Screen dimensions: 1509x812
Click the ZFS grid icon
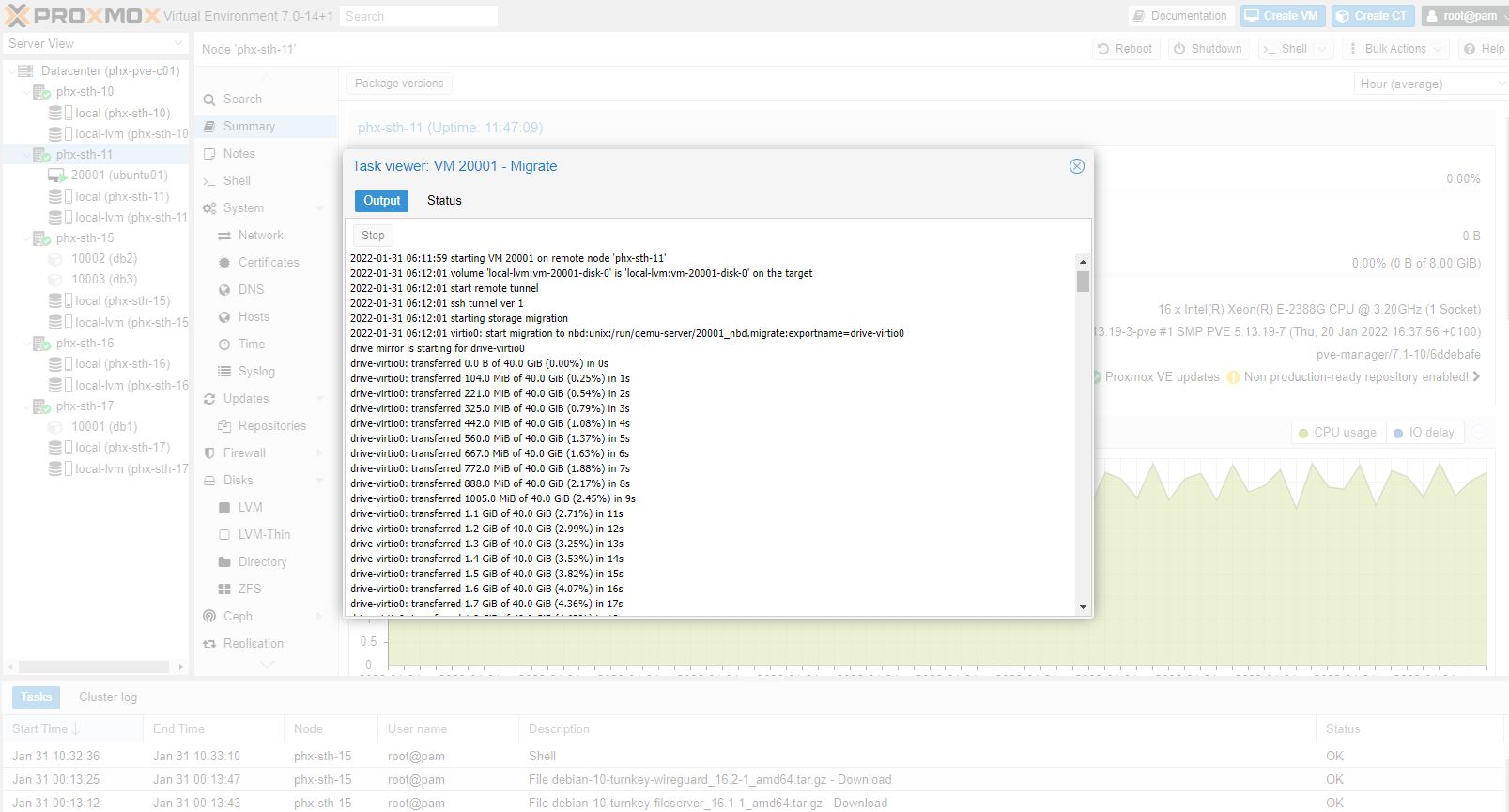point(224,590)
